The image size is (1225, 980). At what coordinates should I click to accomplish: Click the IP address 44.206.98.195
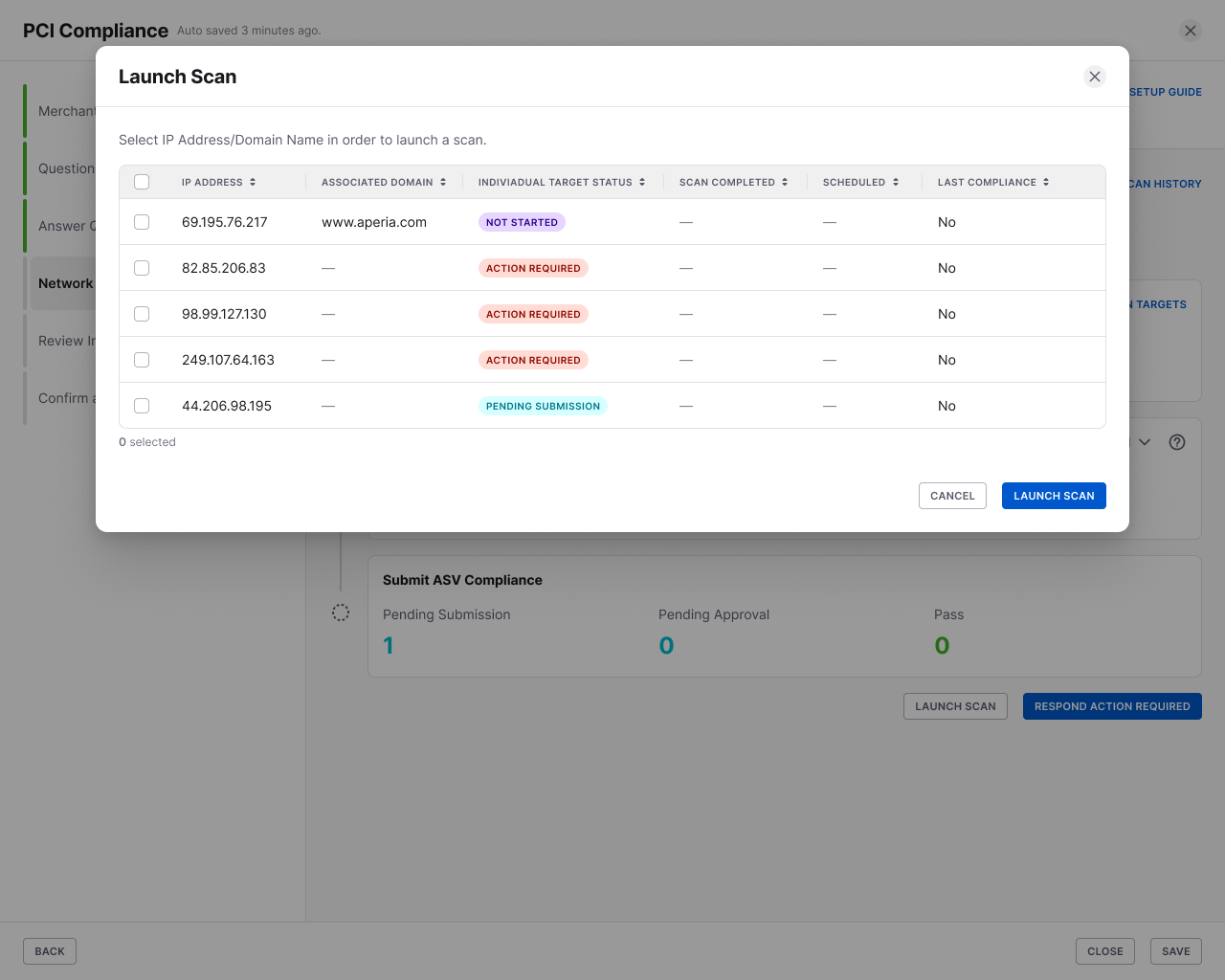coord(227,406)
